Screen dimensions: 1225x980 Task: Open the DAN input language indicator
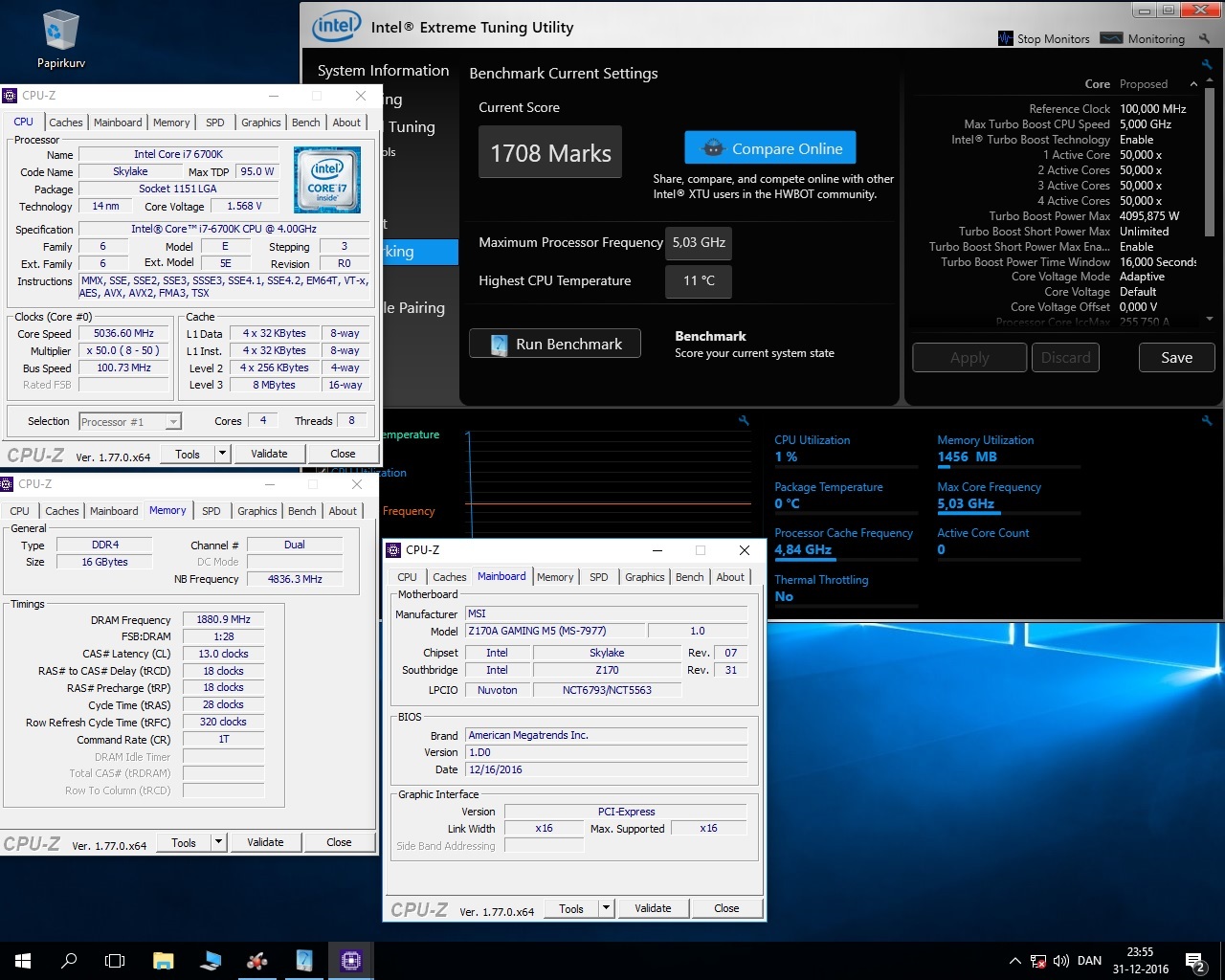1089,961
